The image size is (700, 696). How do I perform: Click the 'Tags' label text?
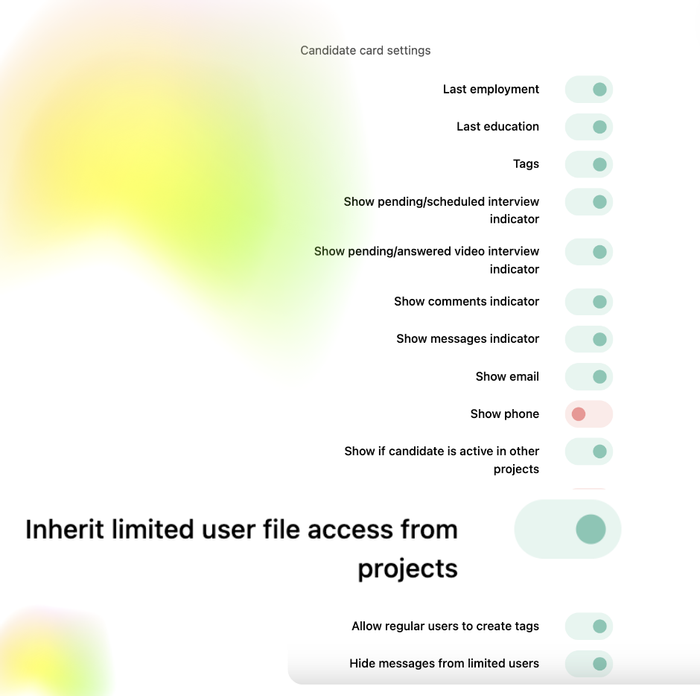[x=526, y=164]
